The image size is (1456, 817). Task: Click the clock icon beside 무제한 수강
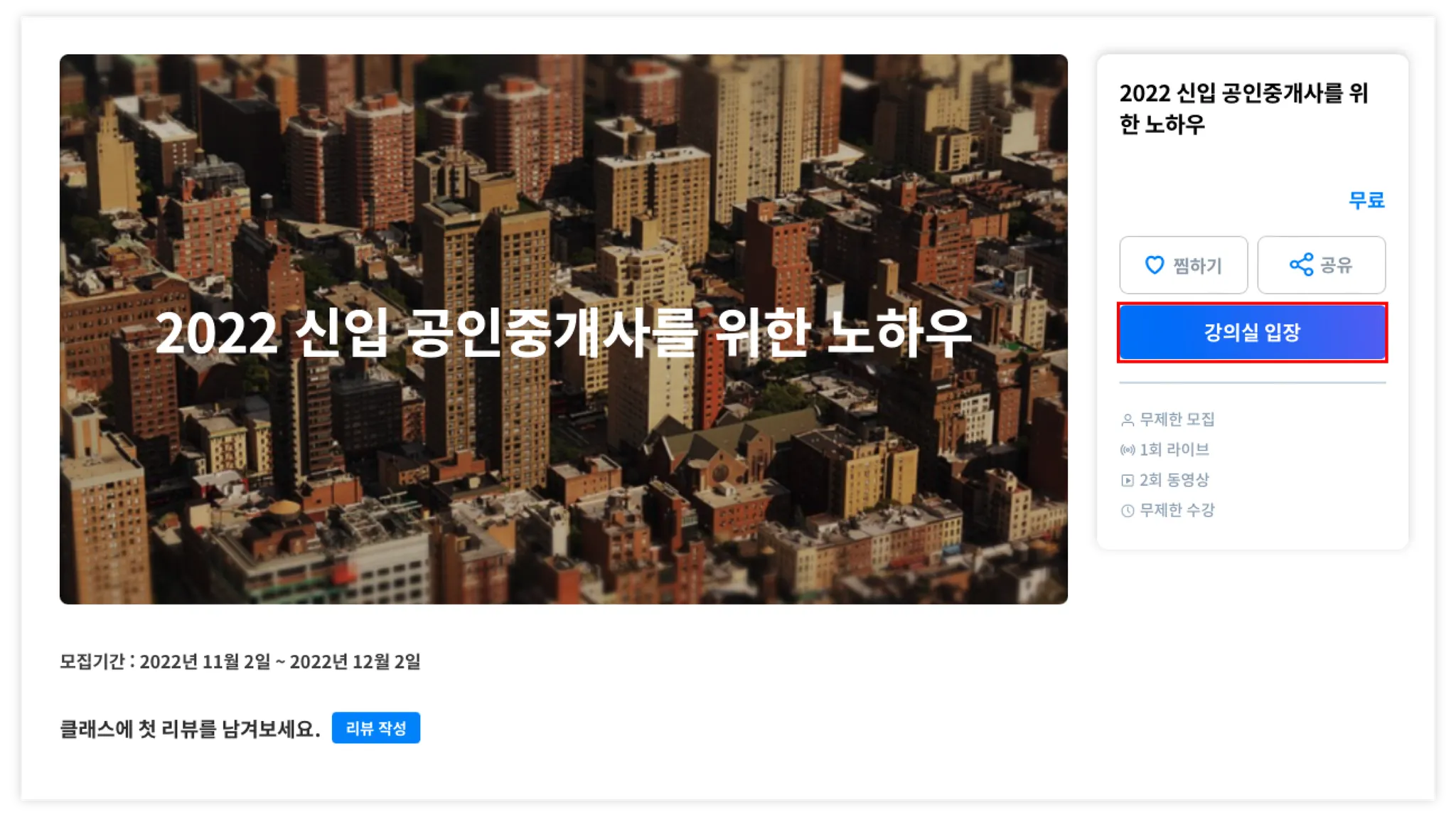tap(1127, 511)
